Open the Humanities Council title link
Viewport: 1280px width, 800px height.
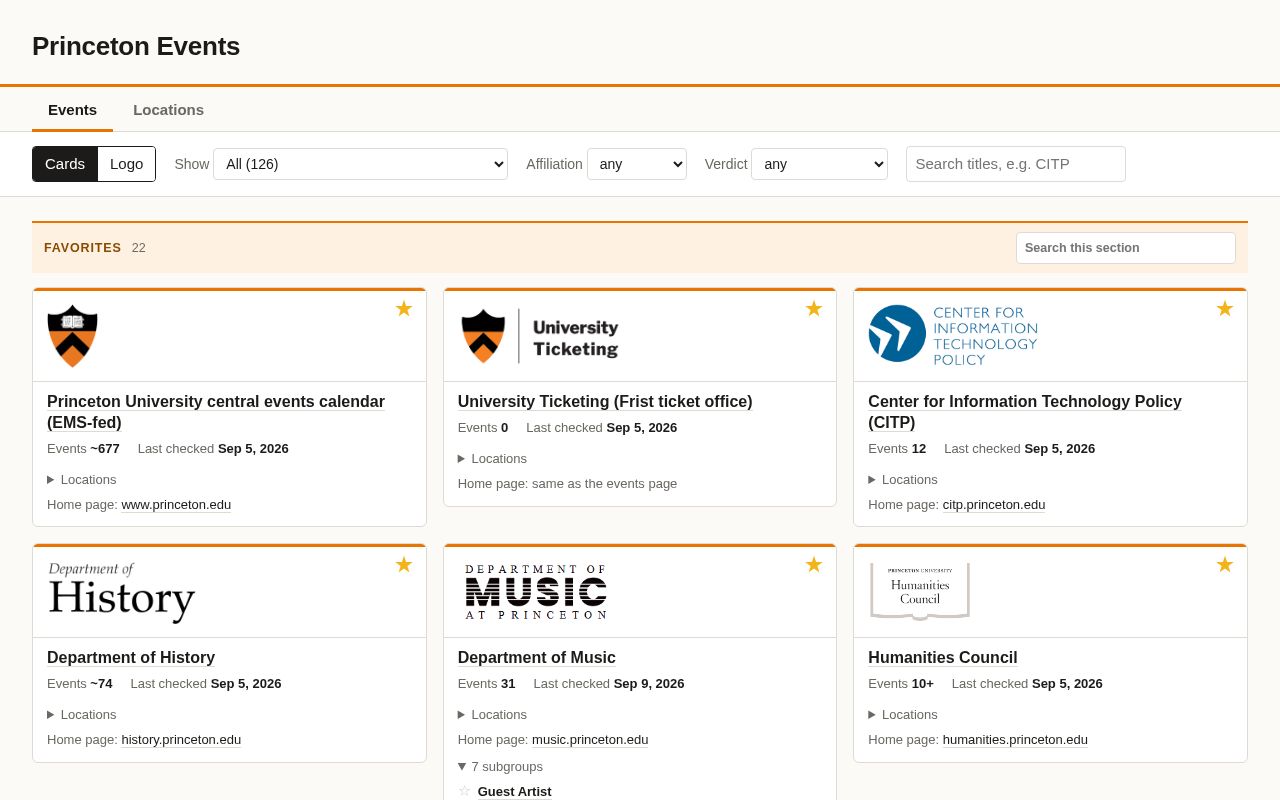(x=943, y=658)
